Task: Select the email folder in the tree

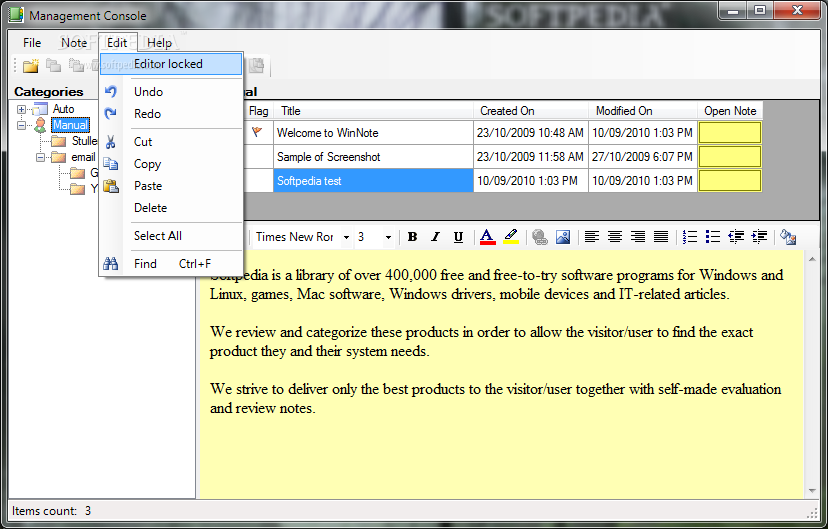Action: [83, 157]
